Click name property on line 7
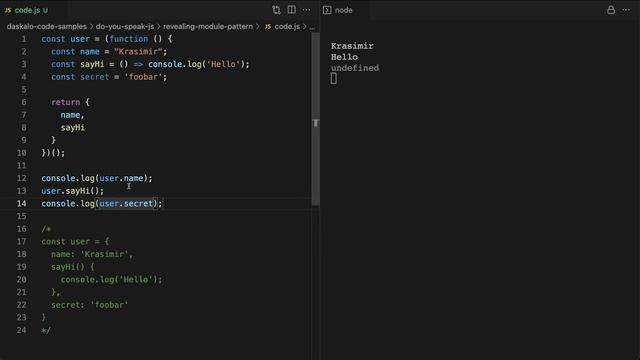Image resolution: width=640 pixels, height=360 pixels. point(70,115)
